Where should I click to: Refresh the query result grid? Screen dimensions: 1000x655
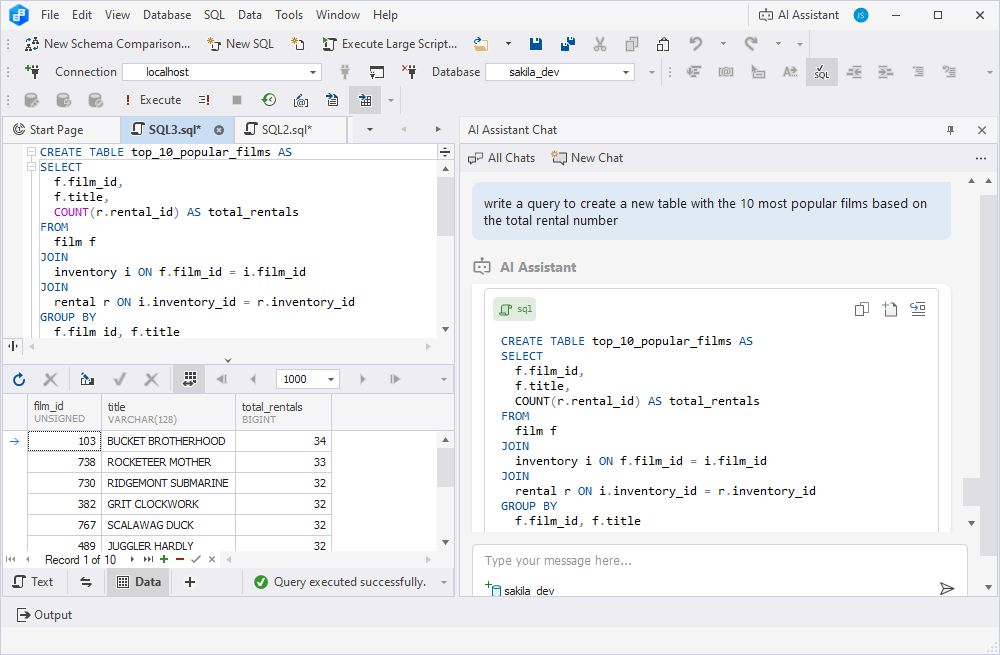pyautogui.click(x=18, y=378)
